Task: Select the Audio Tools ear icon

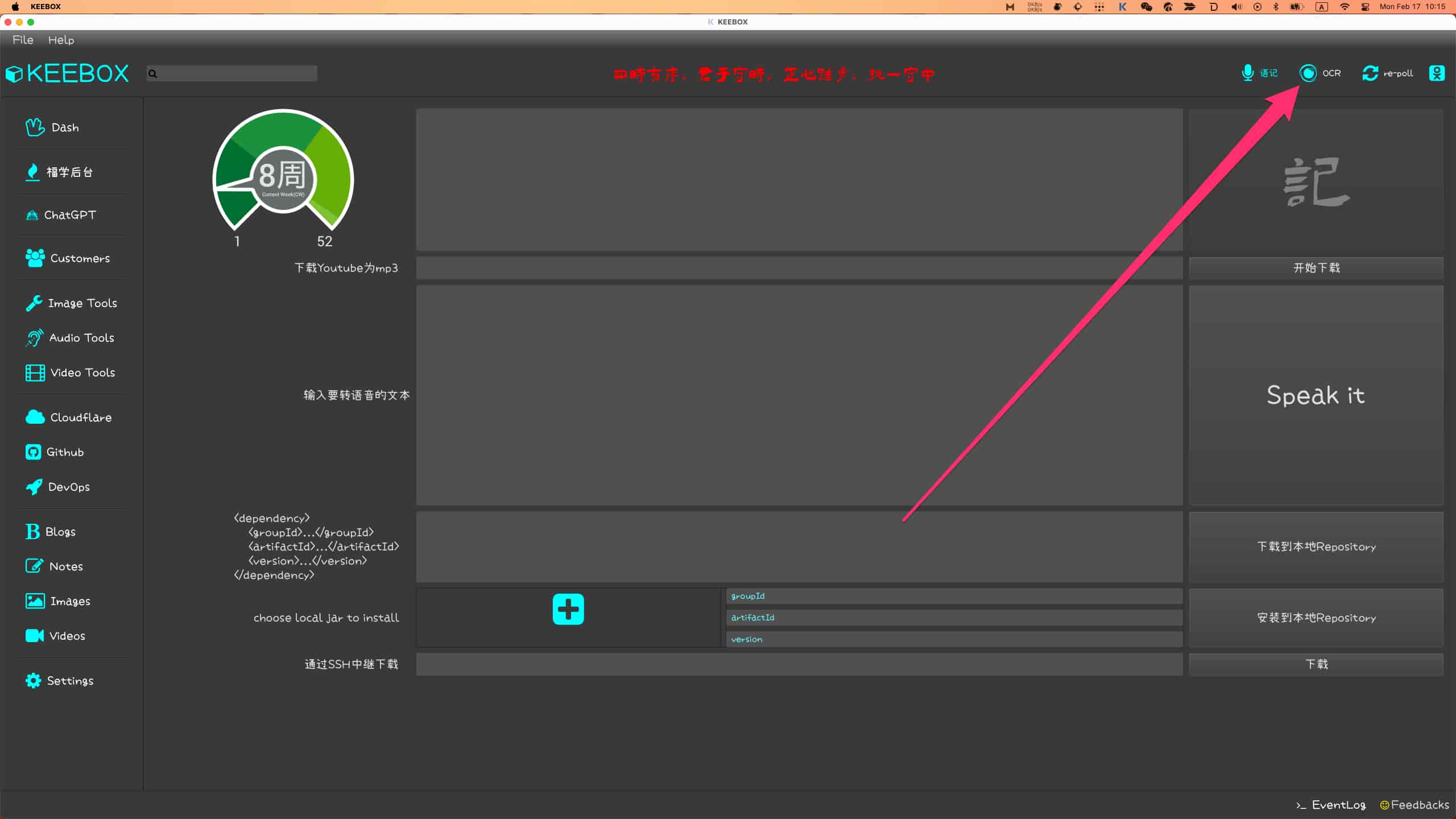Action: coord(34,338)
